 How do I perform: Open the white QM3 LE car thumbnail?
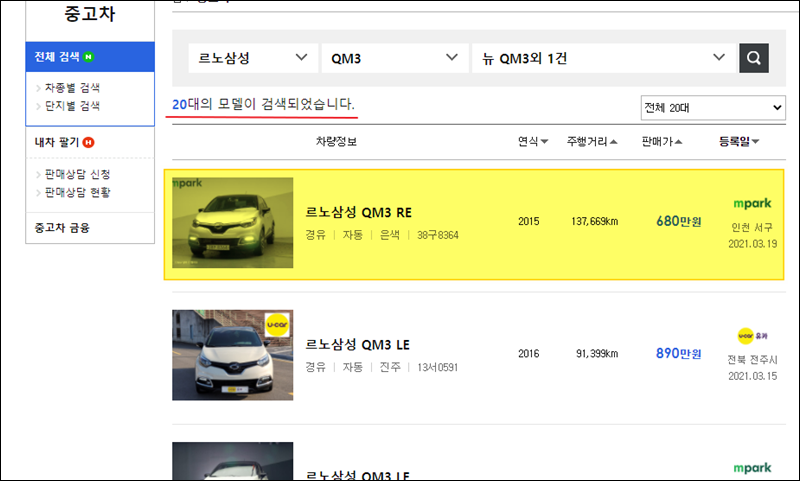pyautogui.click(x=233, y=355)
